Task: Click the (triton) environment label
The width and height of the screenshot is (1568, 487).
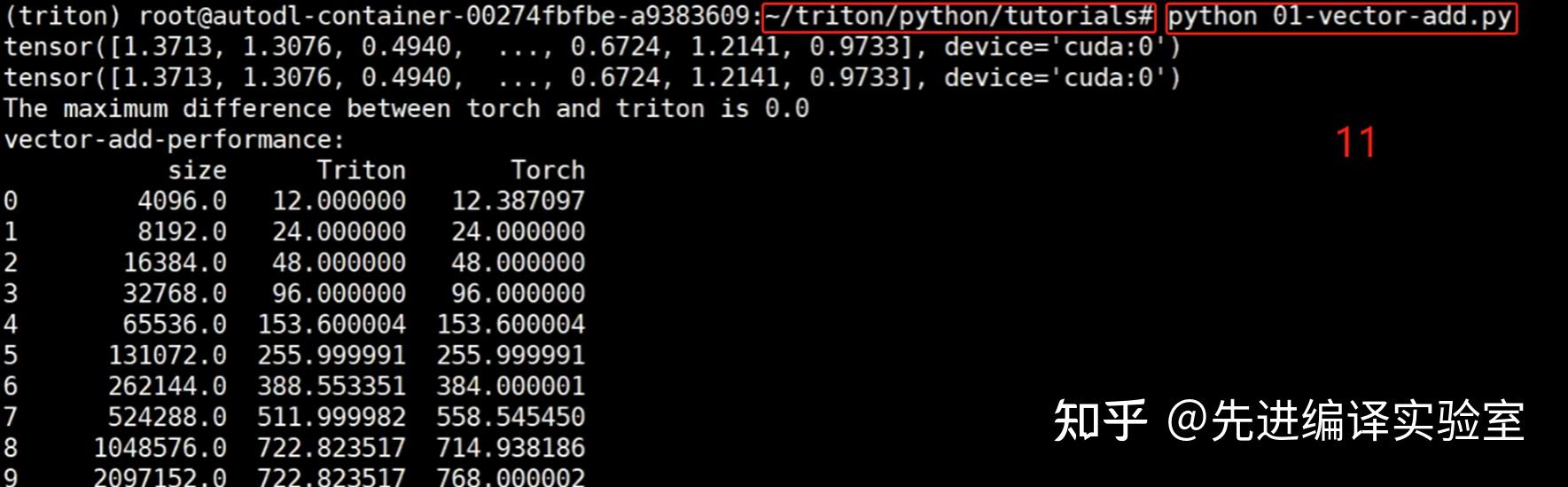Action: click(63, 17)
